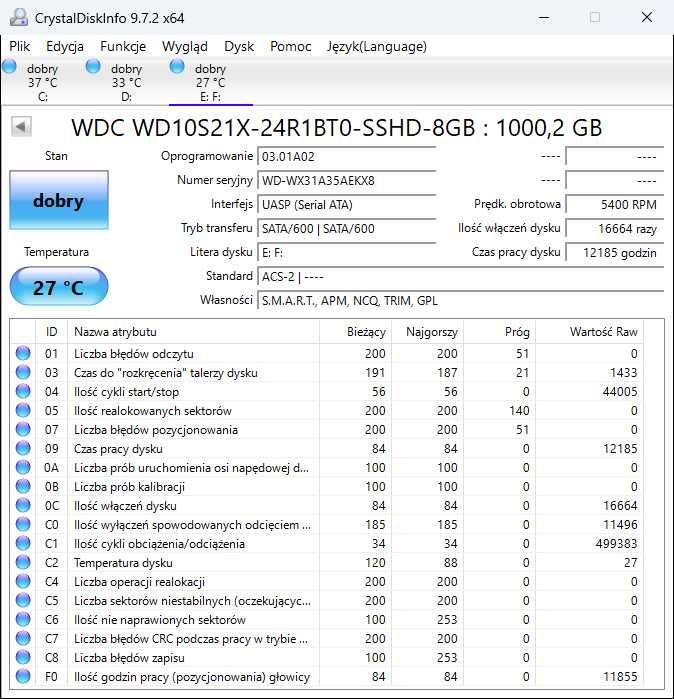Select the row Liczba prób kalibracji

[328, 486]
